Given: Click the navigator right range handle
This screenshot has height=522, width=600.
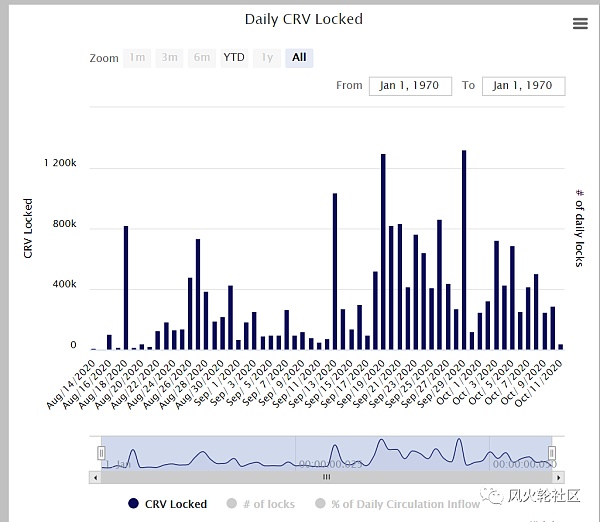Looking at the screenshot, I should [551, 453].
